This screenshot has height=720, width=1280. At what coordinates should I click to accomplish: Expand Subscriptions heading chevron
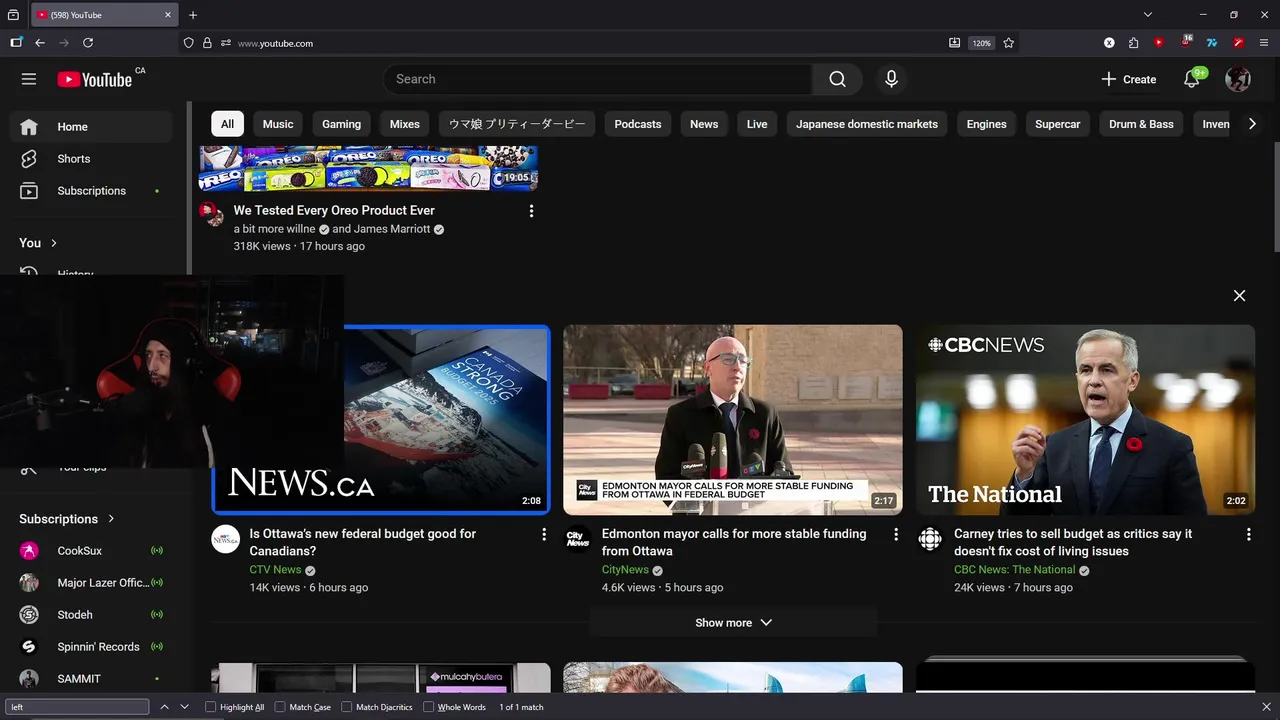(x=111, y=519)
